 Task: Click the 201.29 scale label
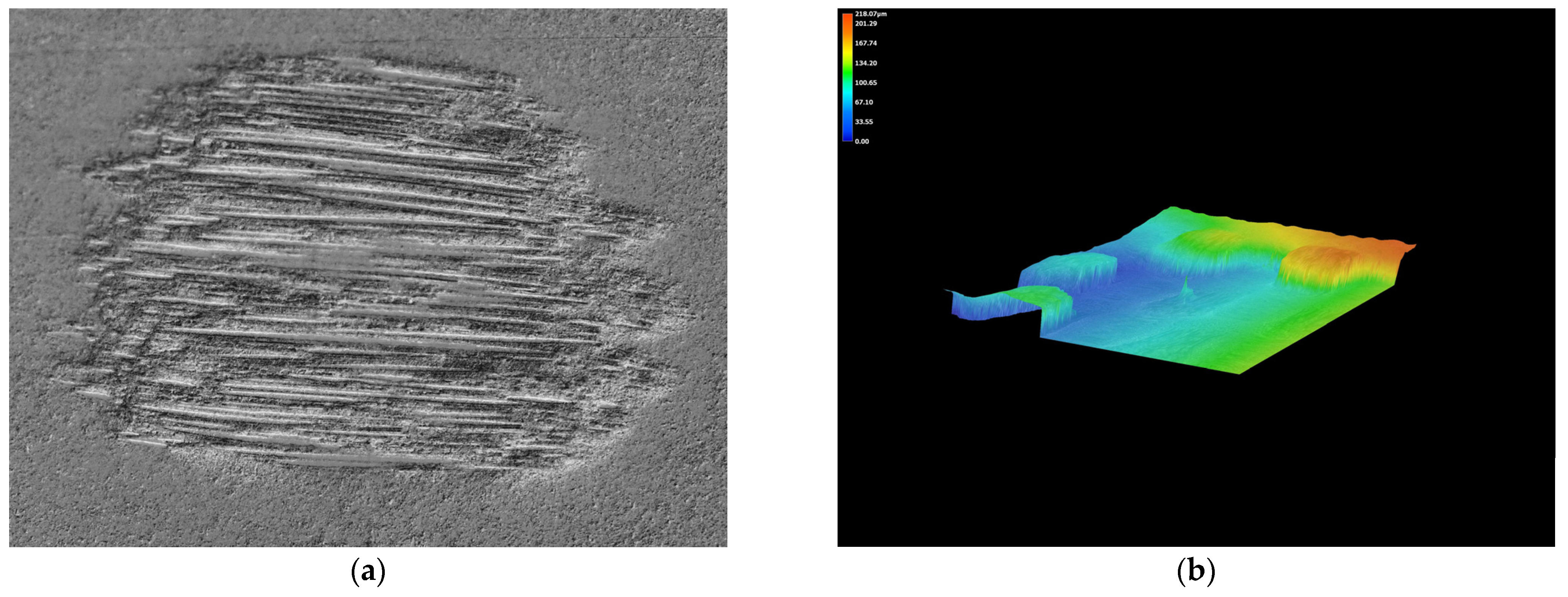[x=866, y=24]
